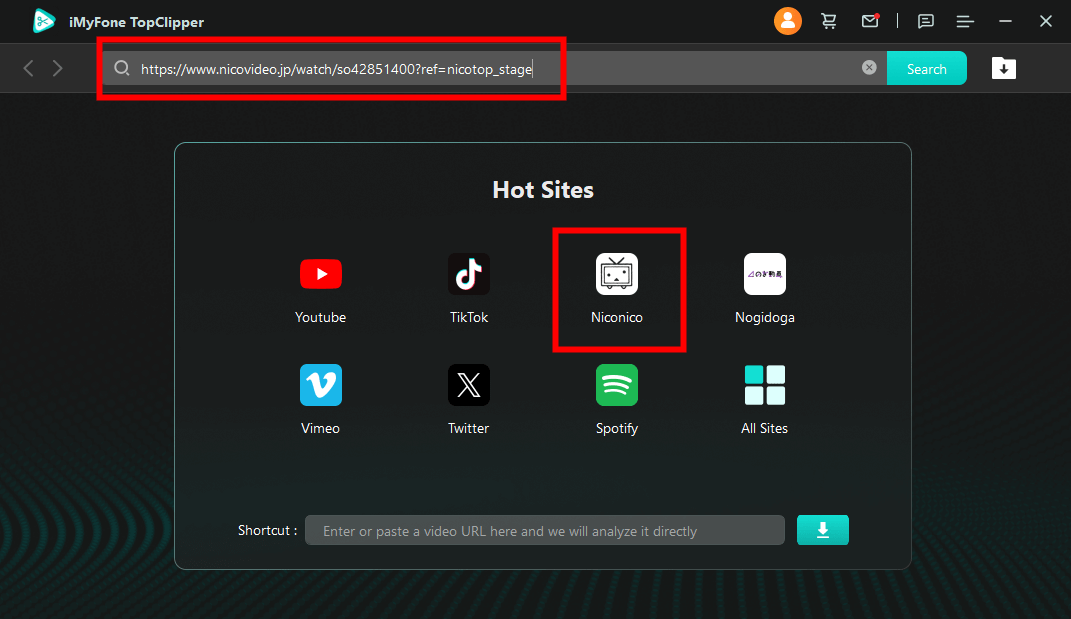The width and height of the screenshot is (1071, 619).
Task: Click the Vimeo label
Action: [320, 428]
